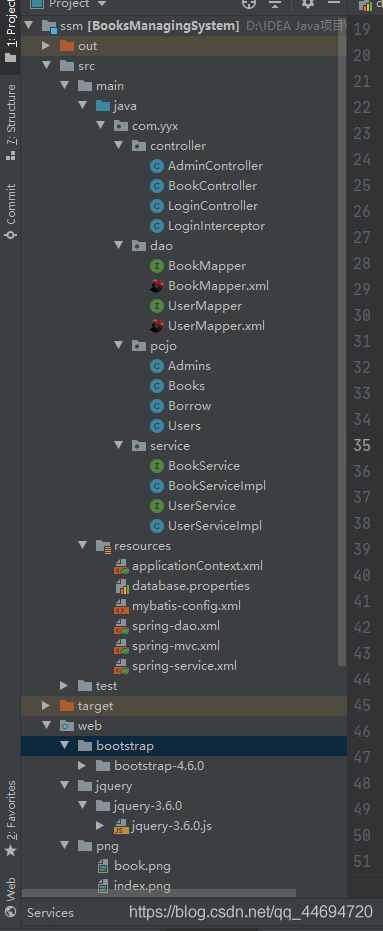This screenshot has height=931, width=383.
Task: Click editor gutter line number 35
Action: click(x=362, y=445)
